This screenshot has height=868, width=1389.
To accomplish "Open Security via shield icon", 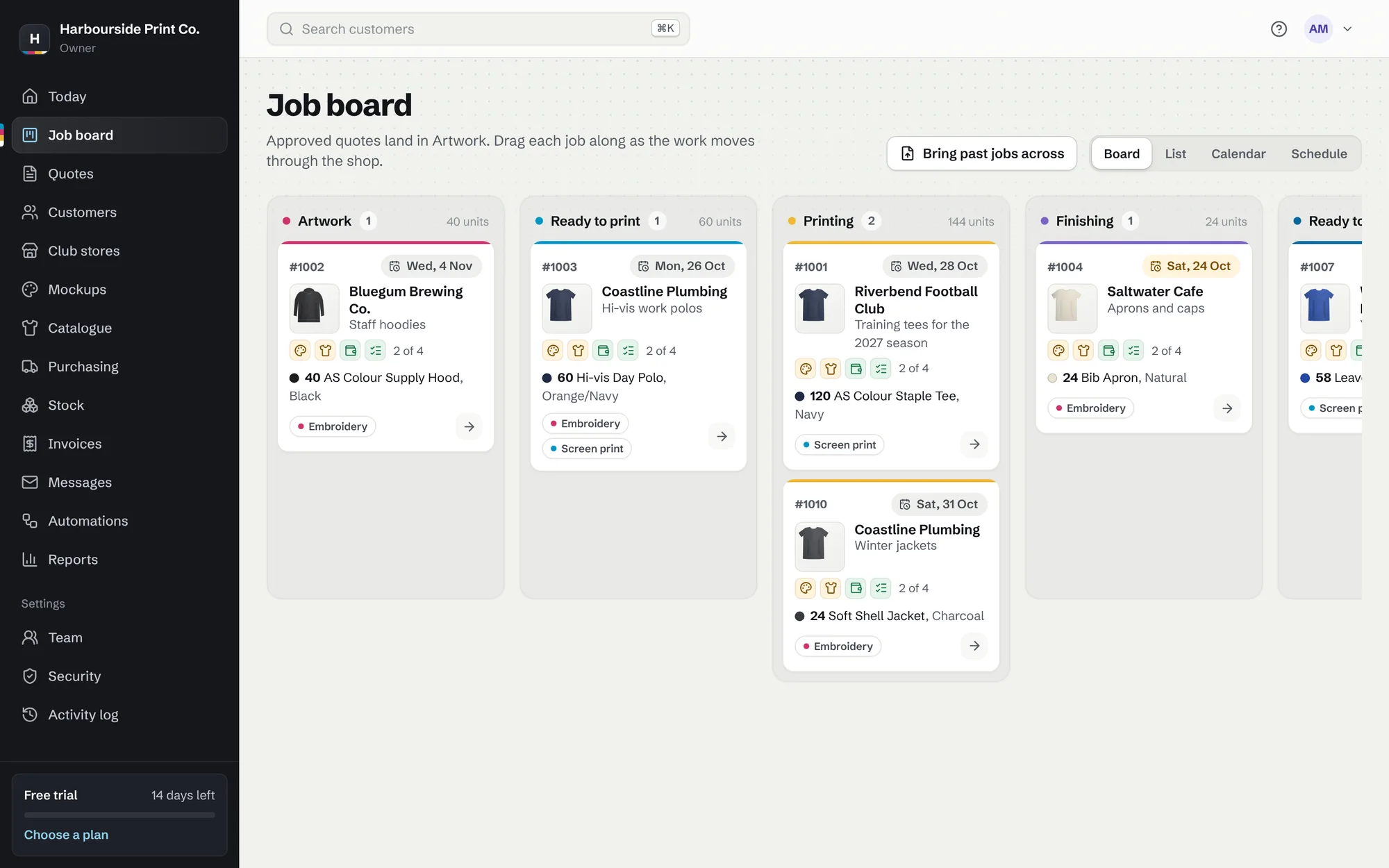I will coord(30,676).
